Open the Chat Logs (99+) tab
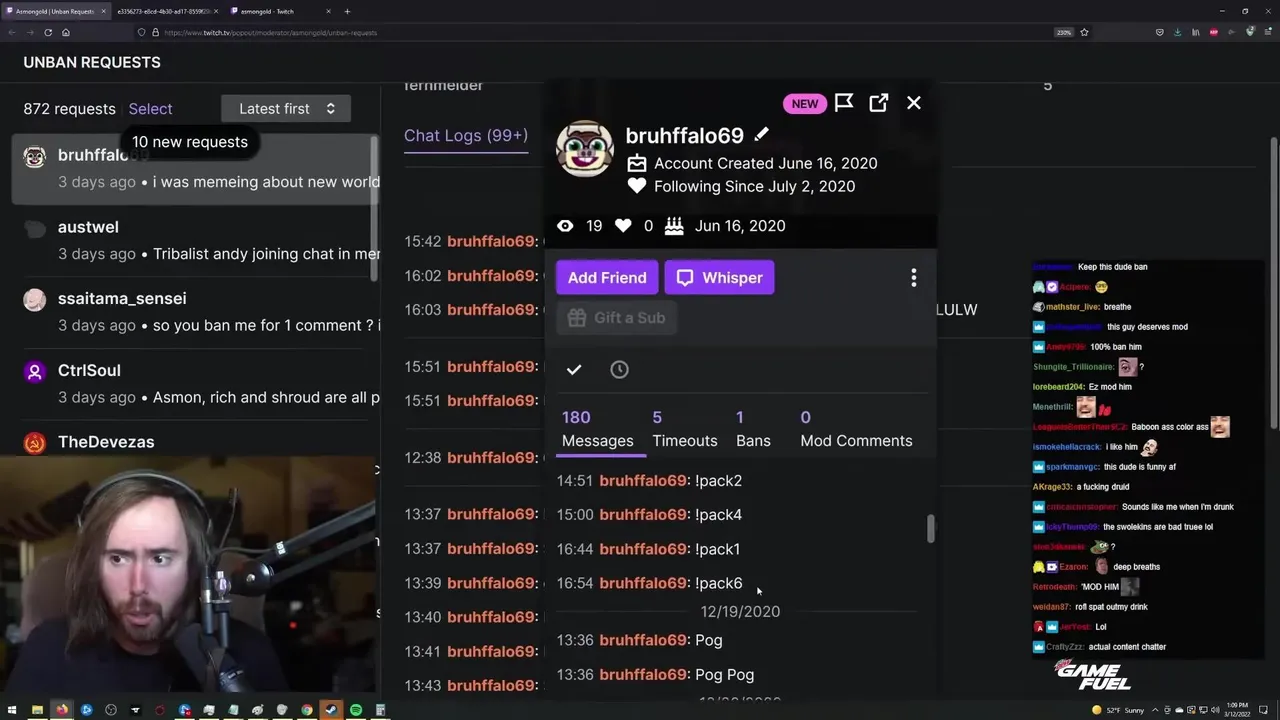Viewport: 1280px width, 720px height. pos(466,135)
